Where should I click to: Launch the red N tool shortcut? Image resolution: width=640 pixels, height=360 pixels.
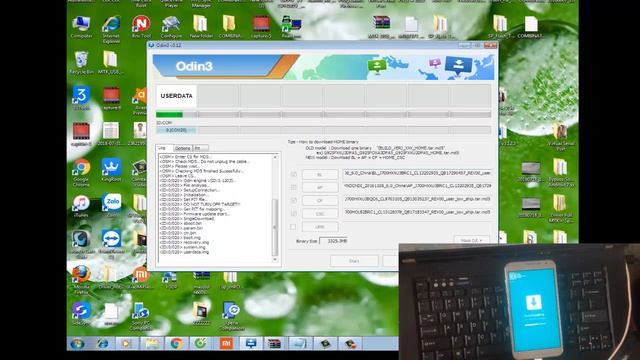tap(141, 27)
